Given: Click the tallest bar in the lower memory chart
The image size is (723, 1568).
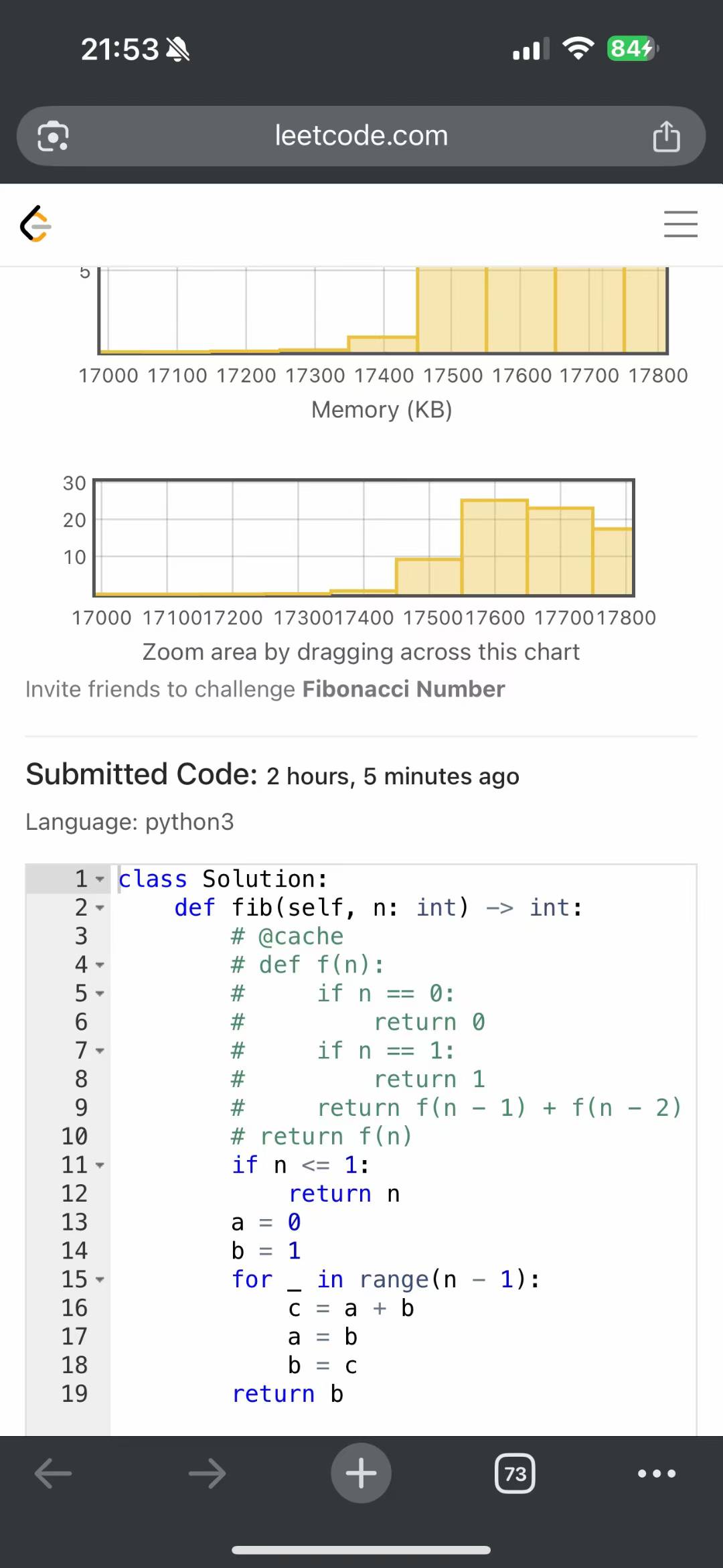Looking at the screenshot, I should tap(495, 547).
